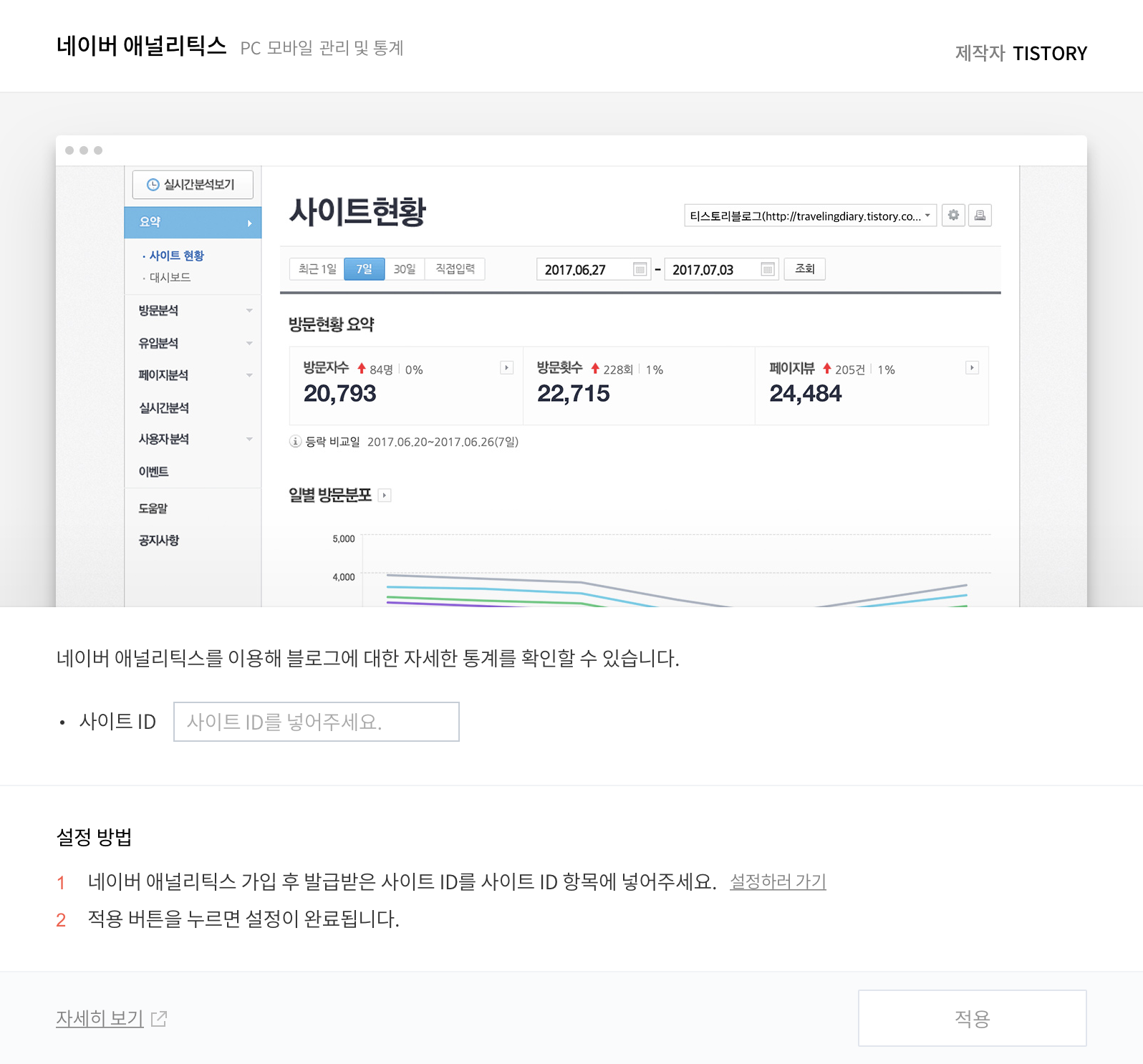Select the 요약 menu section

click(x=193, y=222)
